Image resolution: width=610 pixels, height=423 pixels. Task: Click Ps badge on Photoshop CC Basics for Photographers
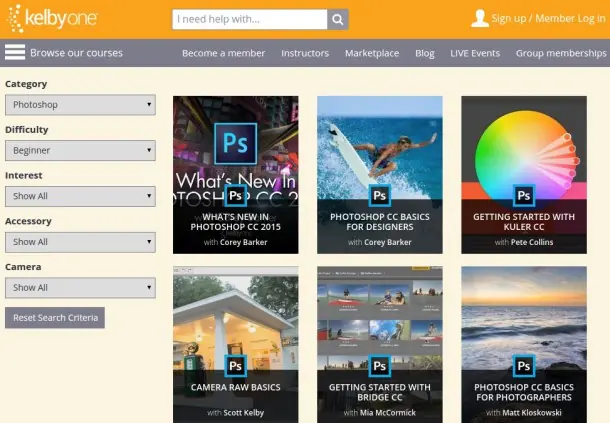(524, 366)
